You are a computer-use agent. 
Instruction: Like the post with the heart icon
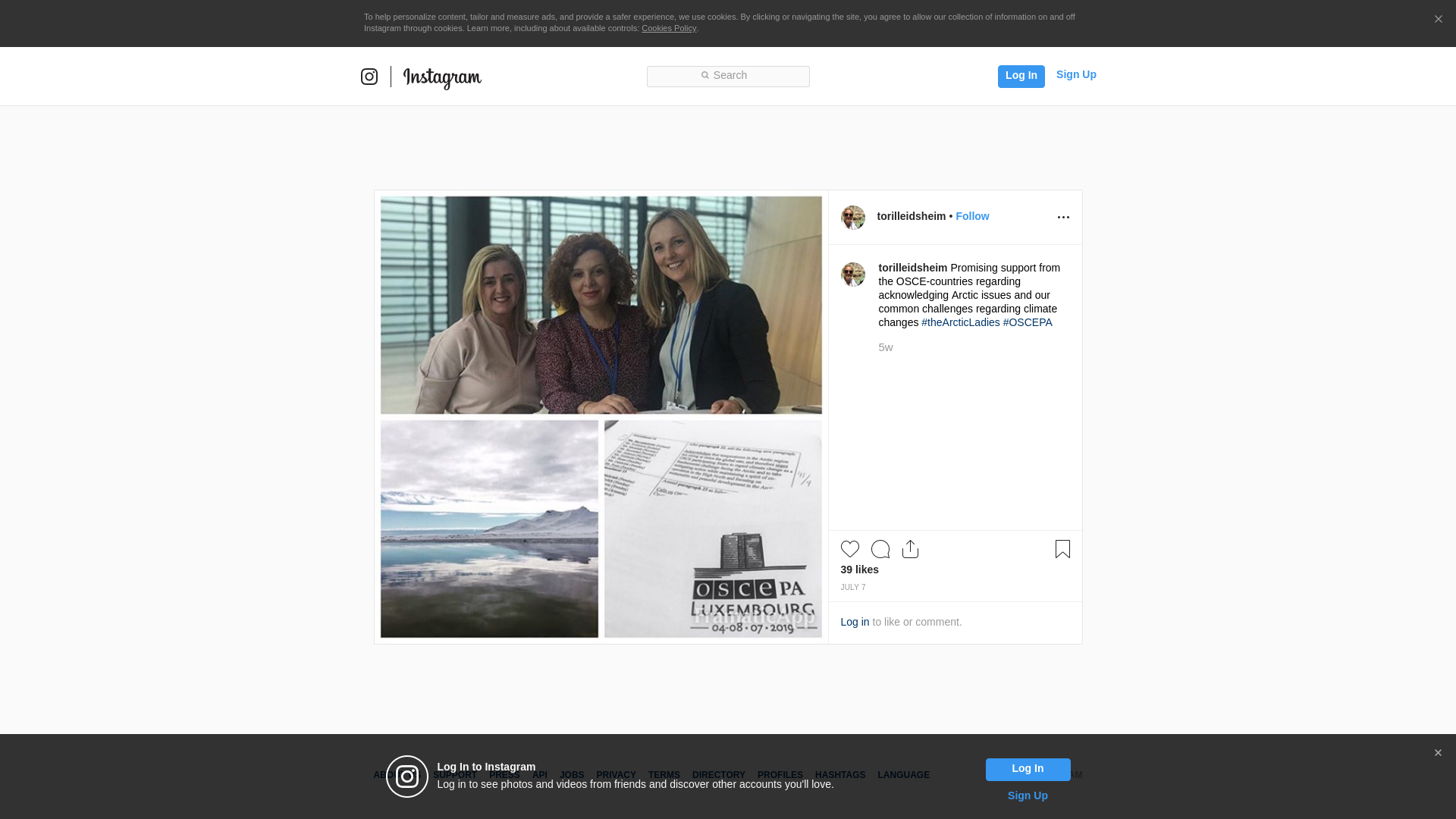849,549
